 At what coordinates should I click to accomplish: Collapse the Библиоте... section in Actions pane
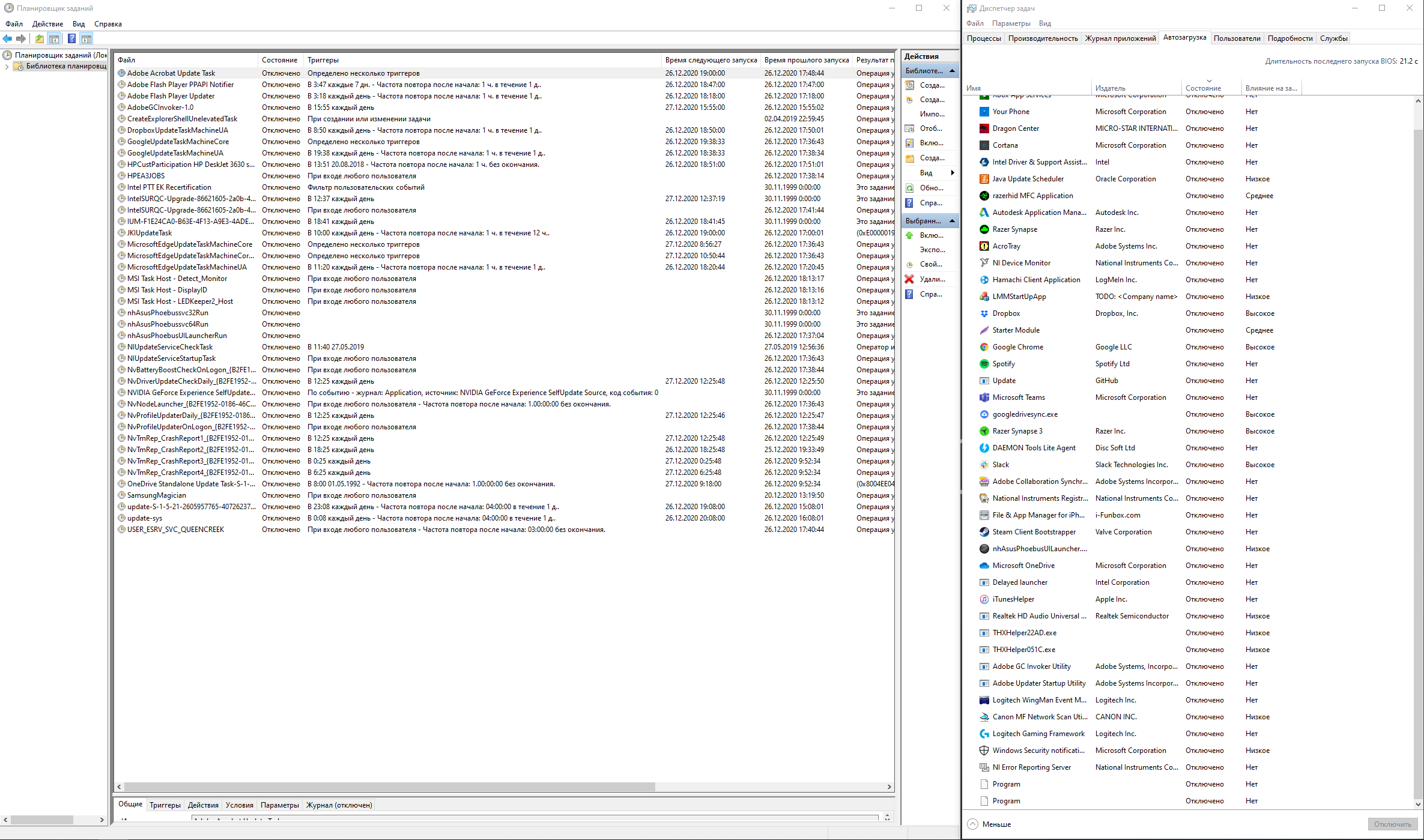click(952, 71)
